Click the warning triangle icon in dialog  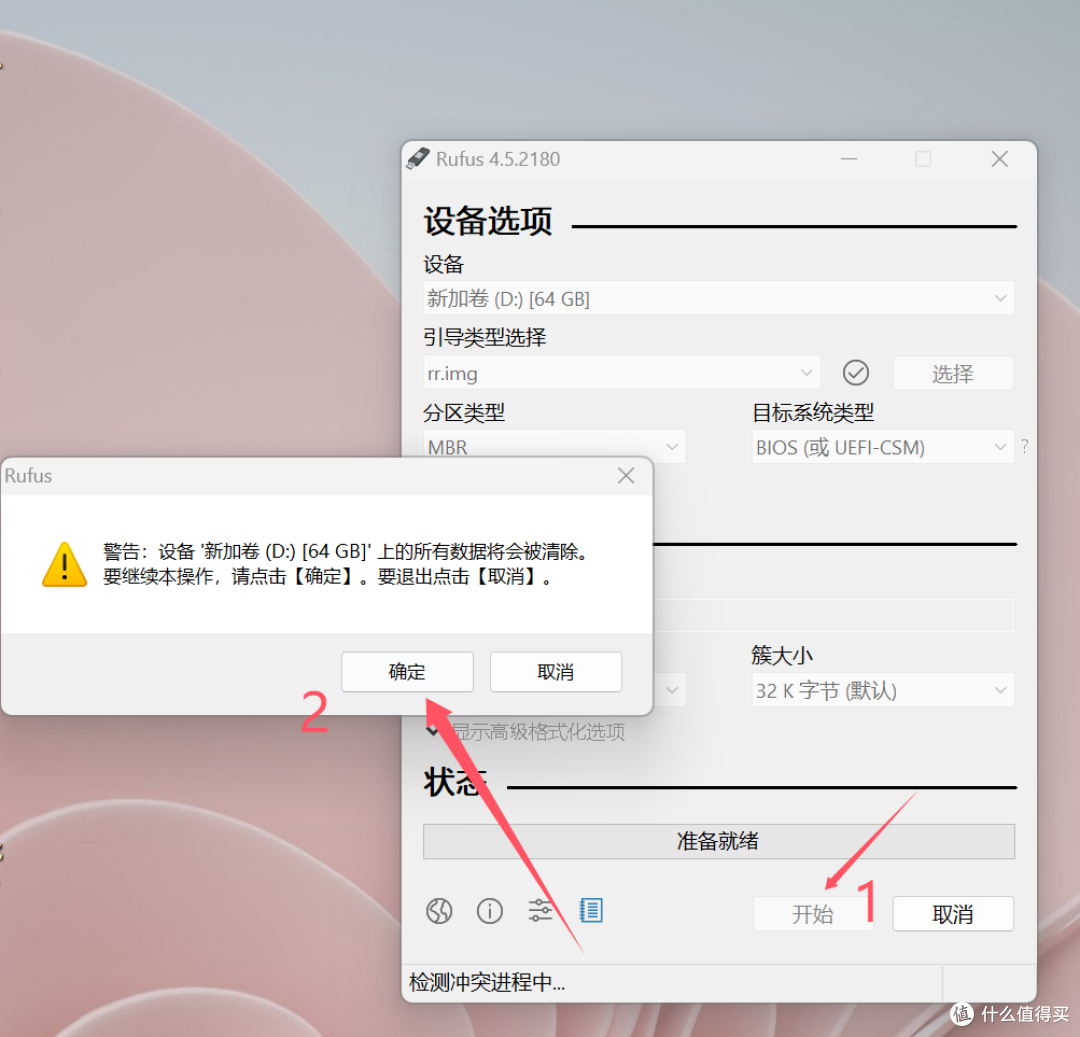coord(64,565)
